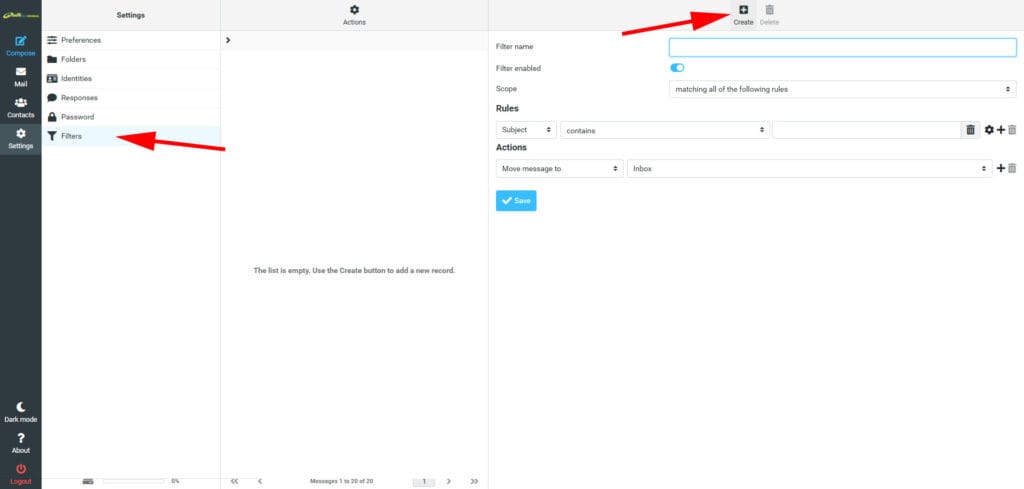Viewport: 1024px width, 489px height.
Task: Add another action with plus icon
Action: click(x=1001, y=169)
